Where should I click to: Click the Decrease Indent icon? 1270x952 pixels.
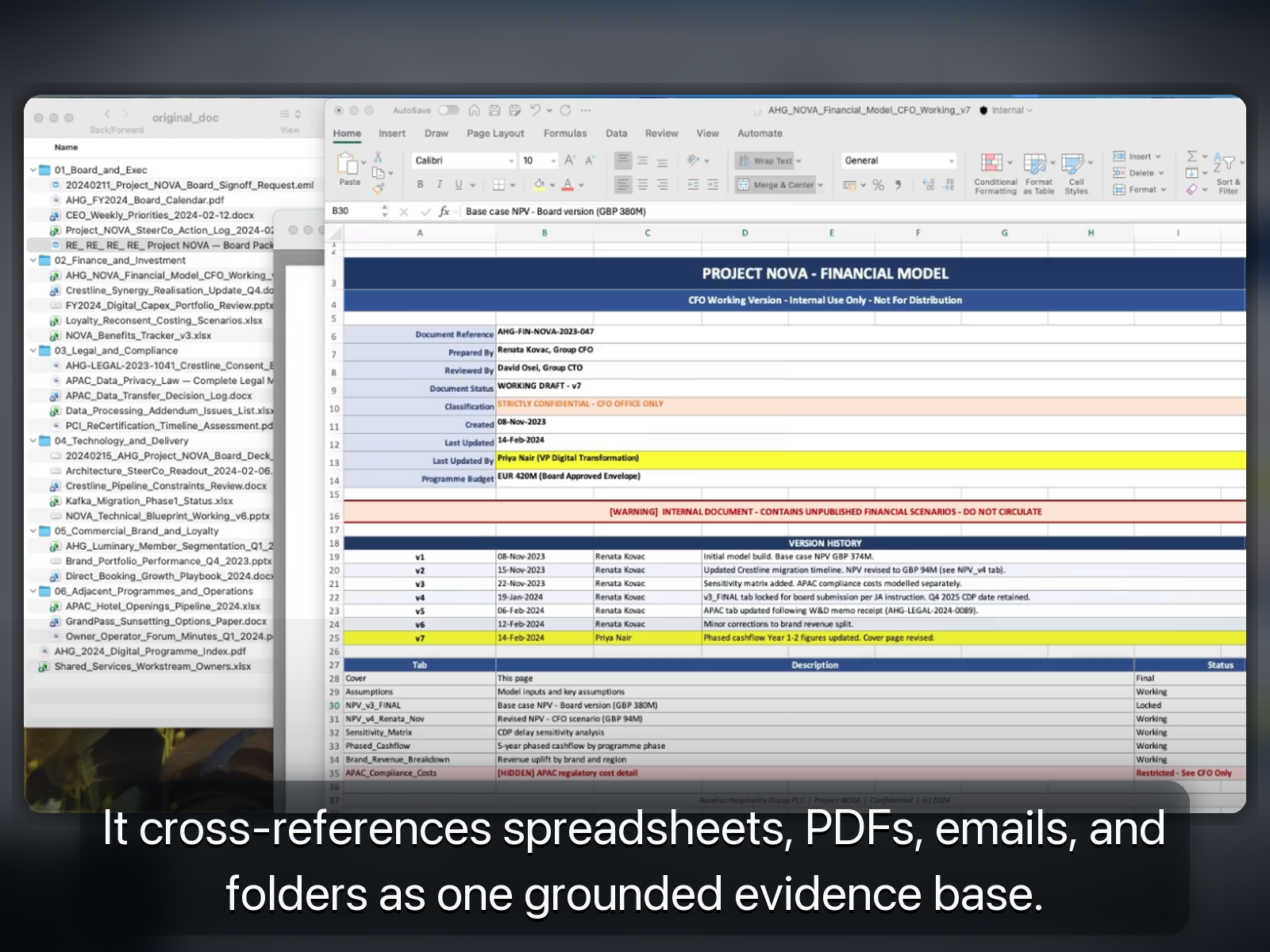click(x=693, y=184)
